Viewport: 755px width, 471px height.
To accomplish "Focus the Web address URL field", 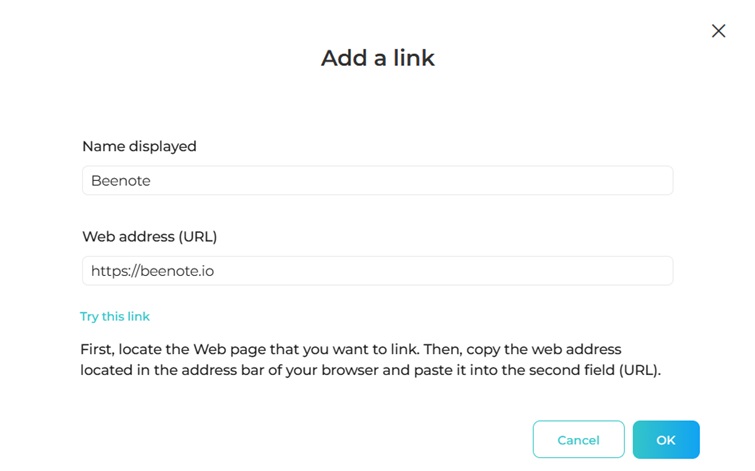I will (x=377, y=271).
